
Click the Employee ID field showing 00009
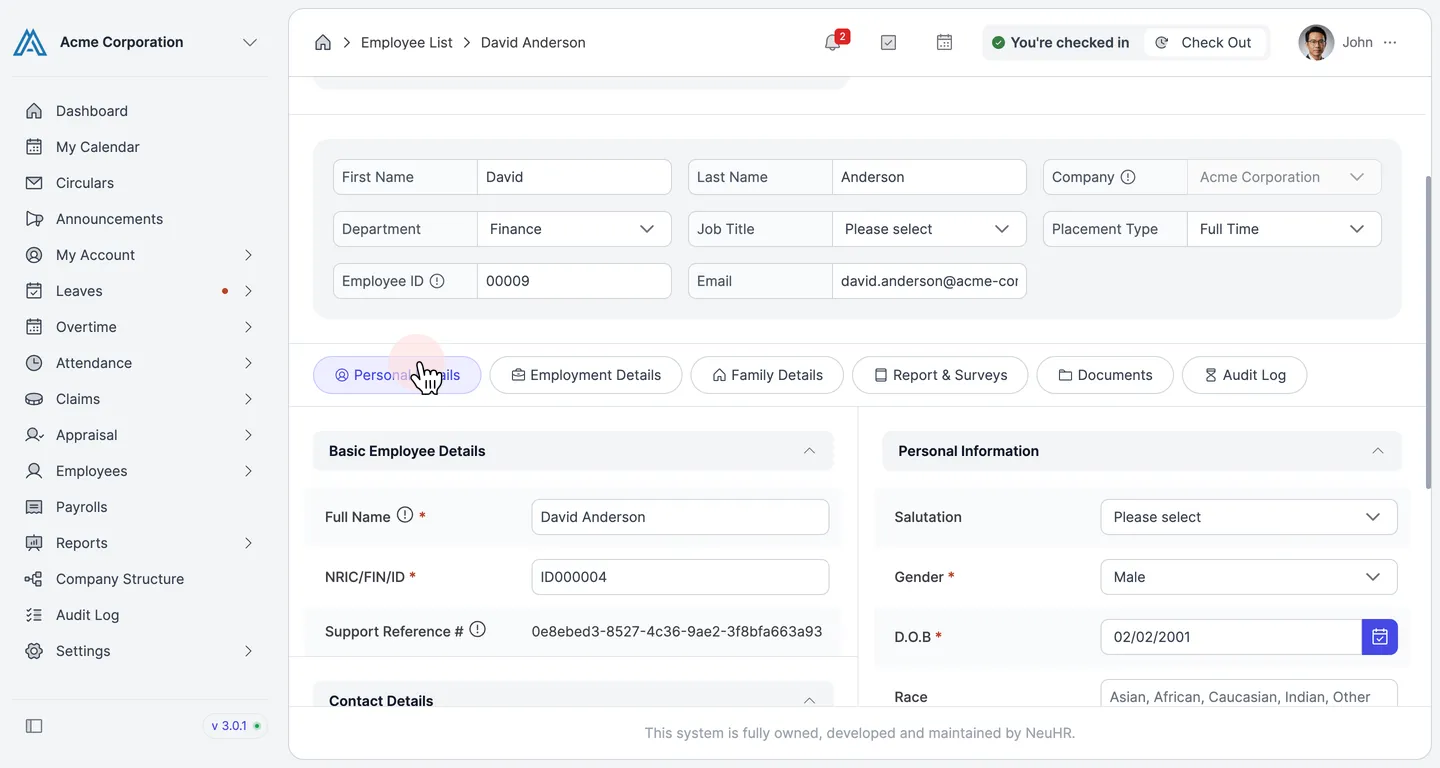click(574, 281)
